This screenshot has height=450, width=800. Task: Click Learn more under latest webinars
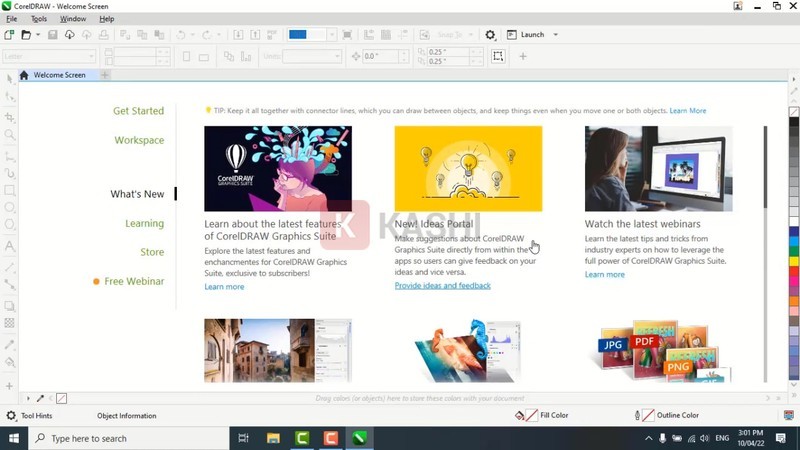pos(605,274)
